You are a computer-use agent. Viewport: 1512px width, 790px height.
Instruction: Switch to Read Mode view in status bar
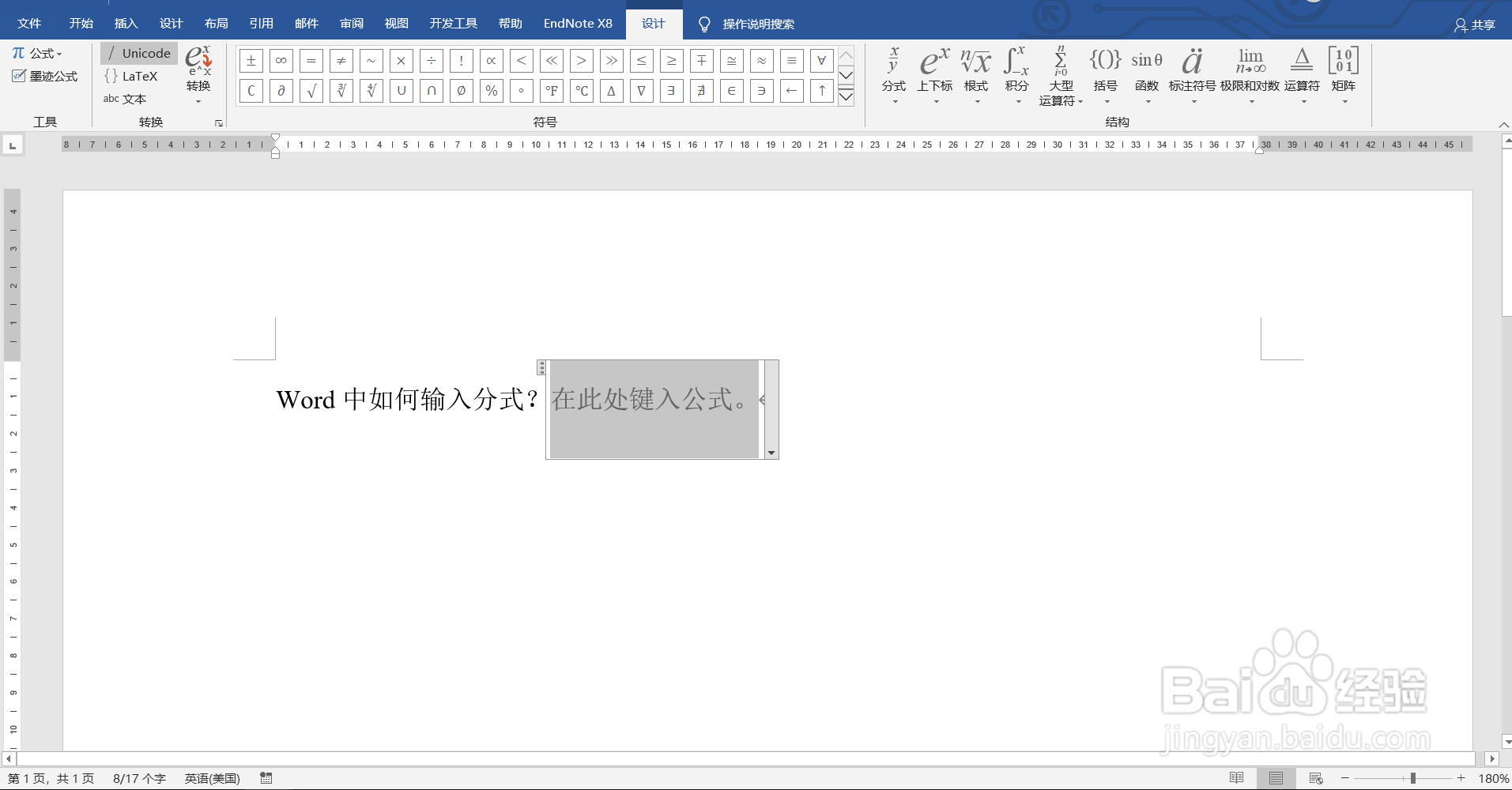1237,778
